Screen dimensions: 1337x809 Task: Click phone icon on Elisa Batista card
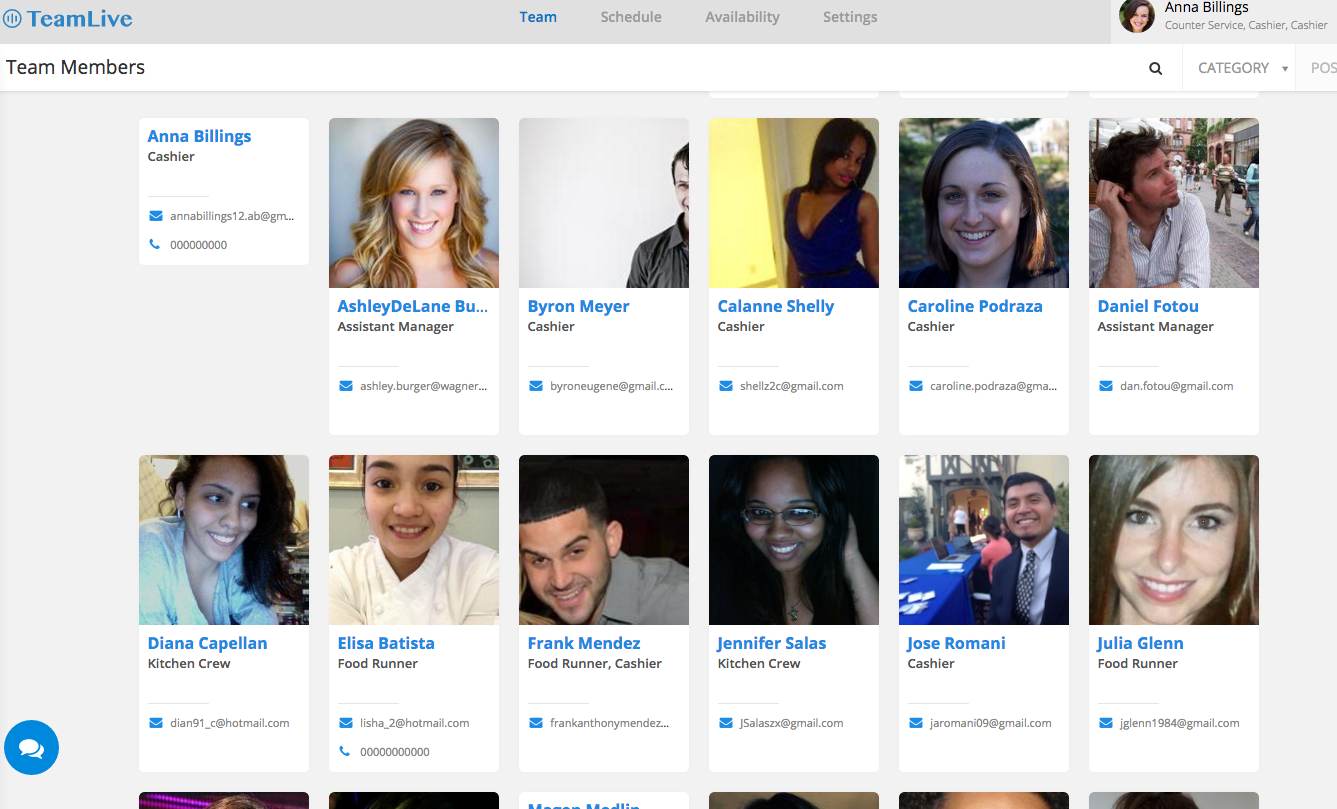pyautogui.click(x=344, y=751)
